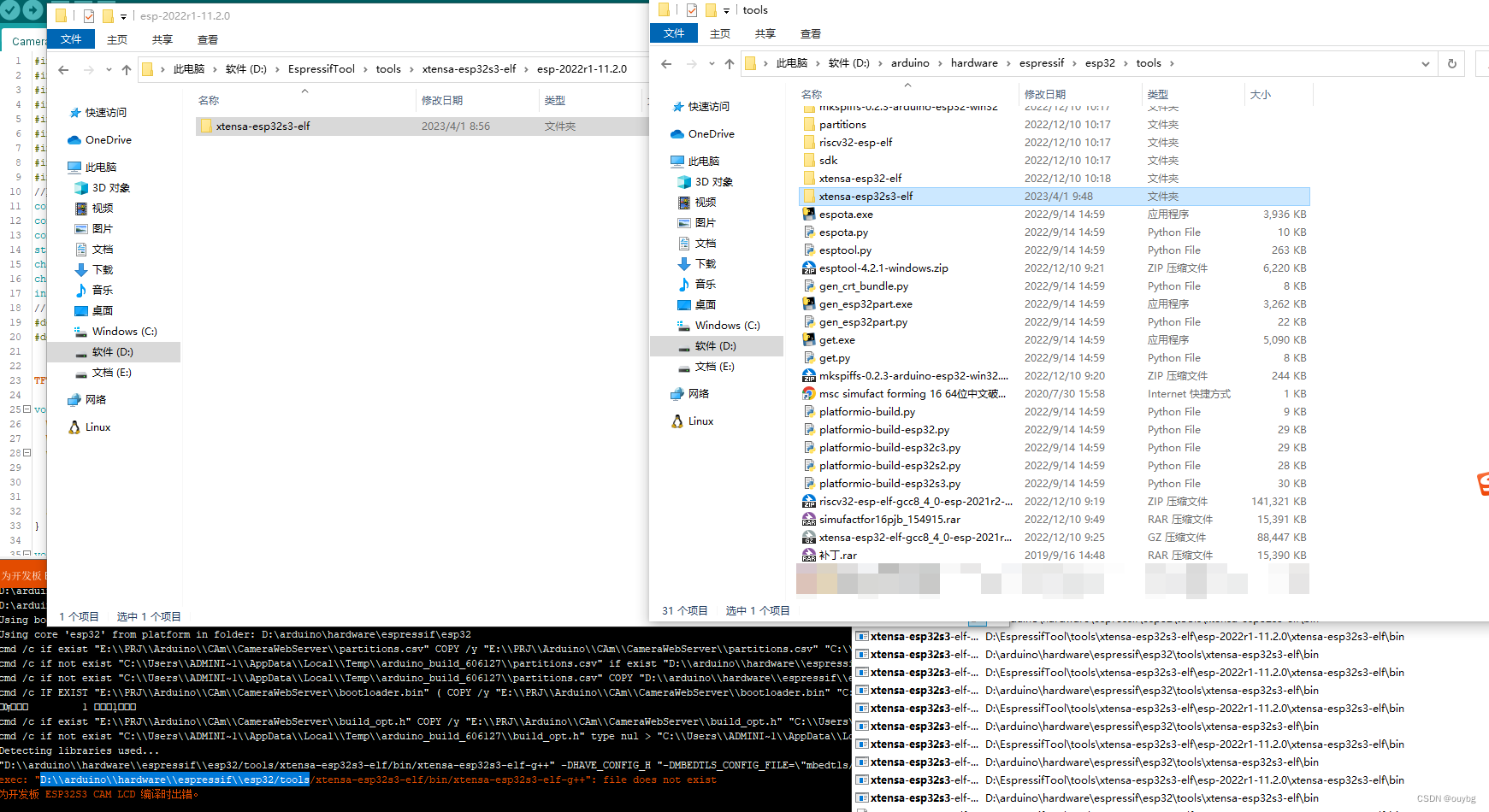Open 查看 tab in left Explorer window

pyautogui.click(x=208, y=39)
